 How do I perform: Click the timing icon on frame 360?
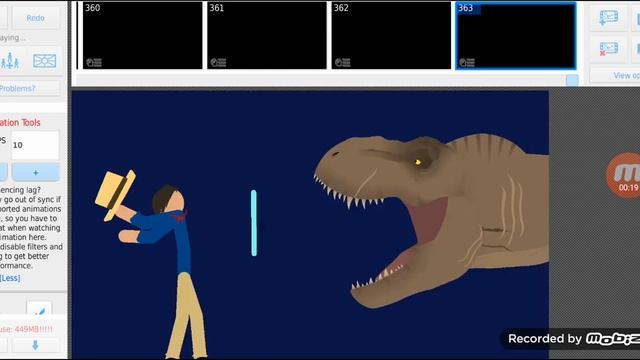94,62
